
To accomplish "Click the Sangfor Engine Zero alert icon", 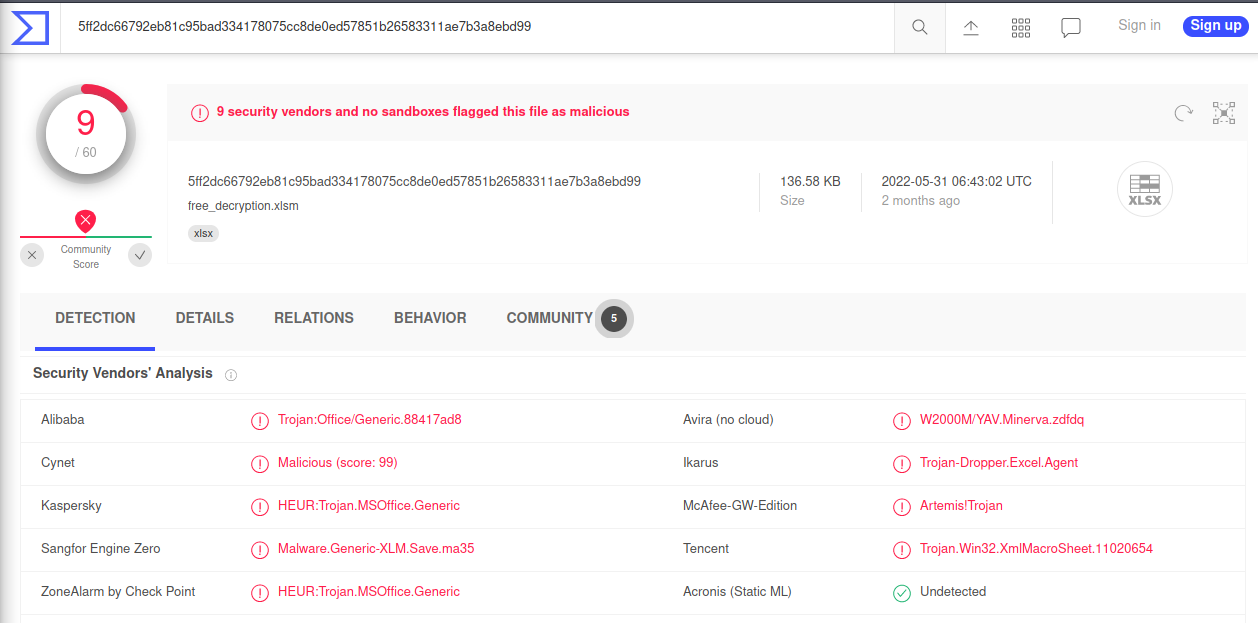I will click(x=260, y=550).
